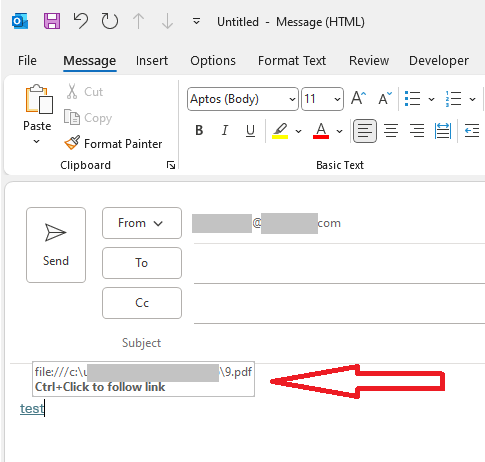Expand the bullet list style arrow

coord(431,99)
